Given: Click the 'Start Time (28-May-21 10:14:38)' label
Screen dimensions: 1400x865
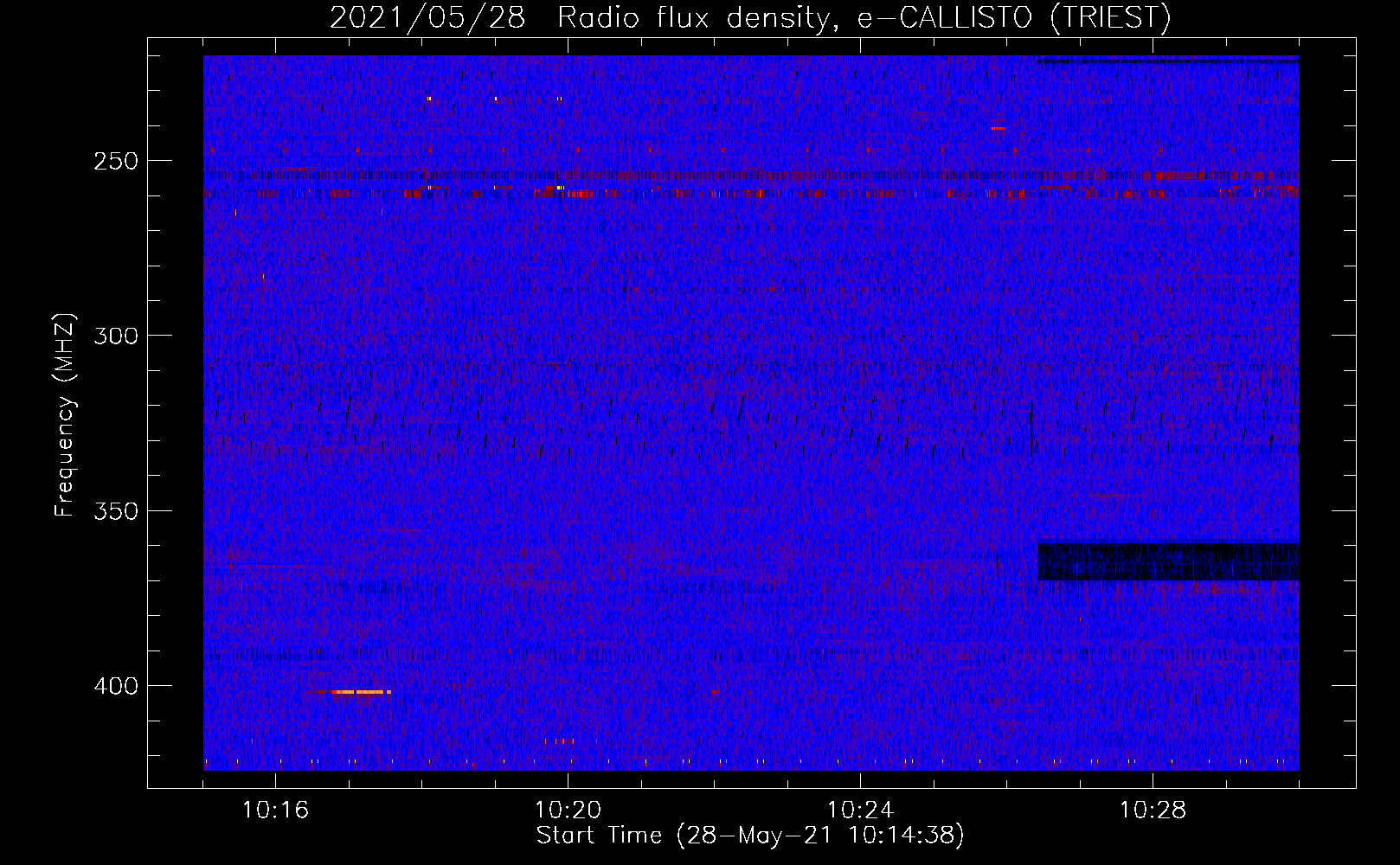Looking at the screenshot, I should point(750,836).
